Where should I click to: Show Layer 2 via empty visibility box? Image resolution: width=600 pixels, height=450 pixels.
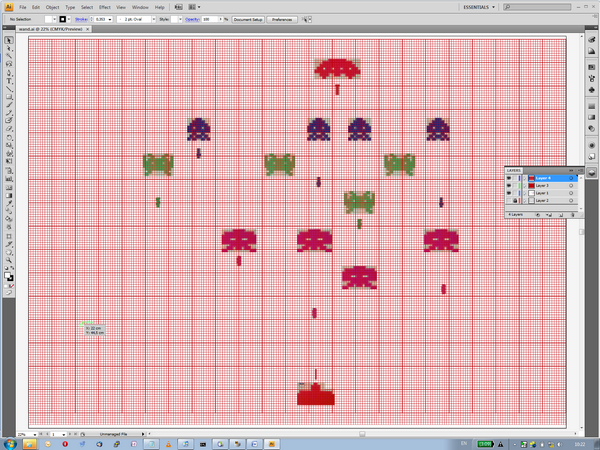[x=509, y=201]
